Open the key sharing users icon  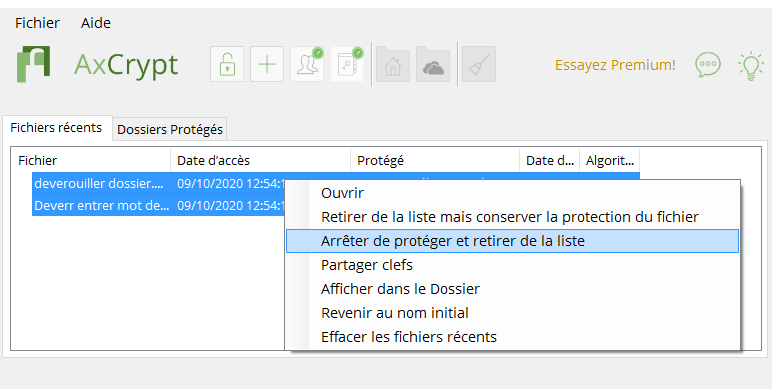tap(307, 65)
